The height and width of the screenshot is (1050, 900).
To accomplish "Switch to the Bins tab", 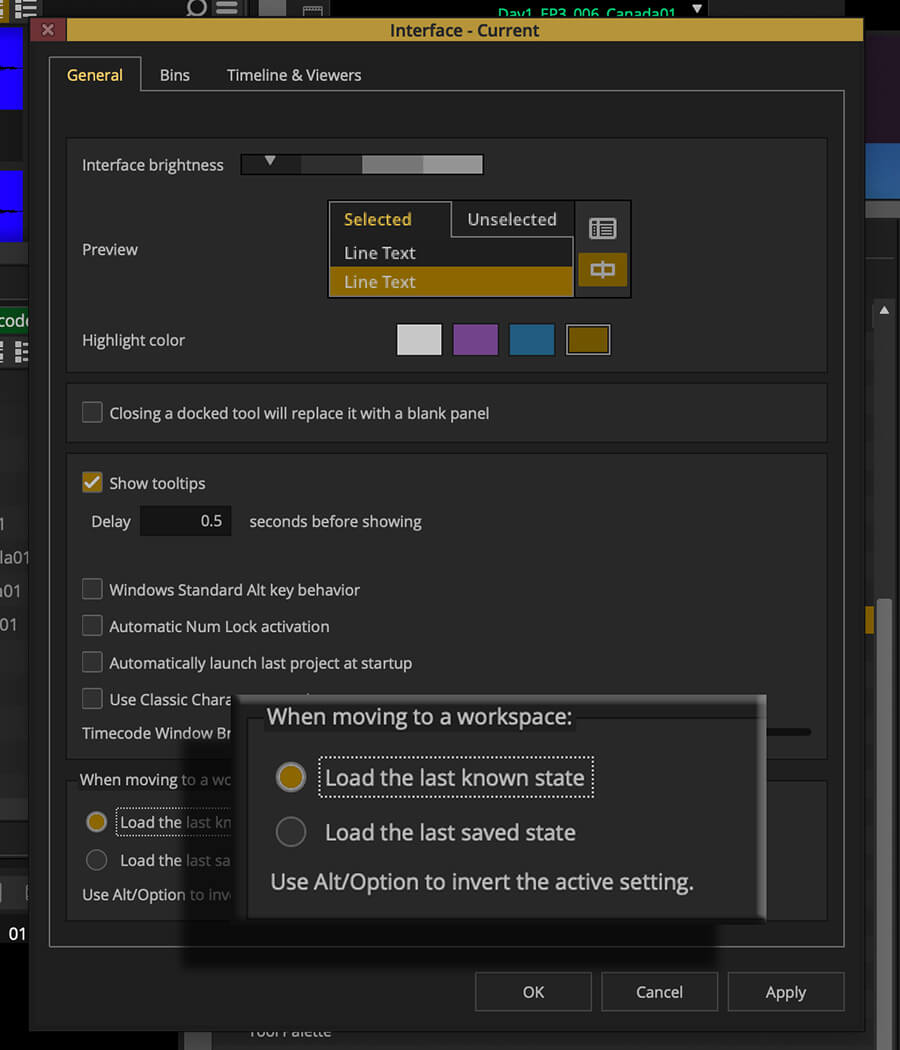I will [x=174, y=74].
